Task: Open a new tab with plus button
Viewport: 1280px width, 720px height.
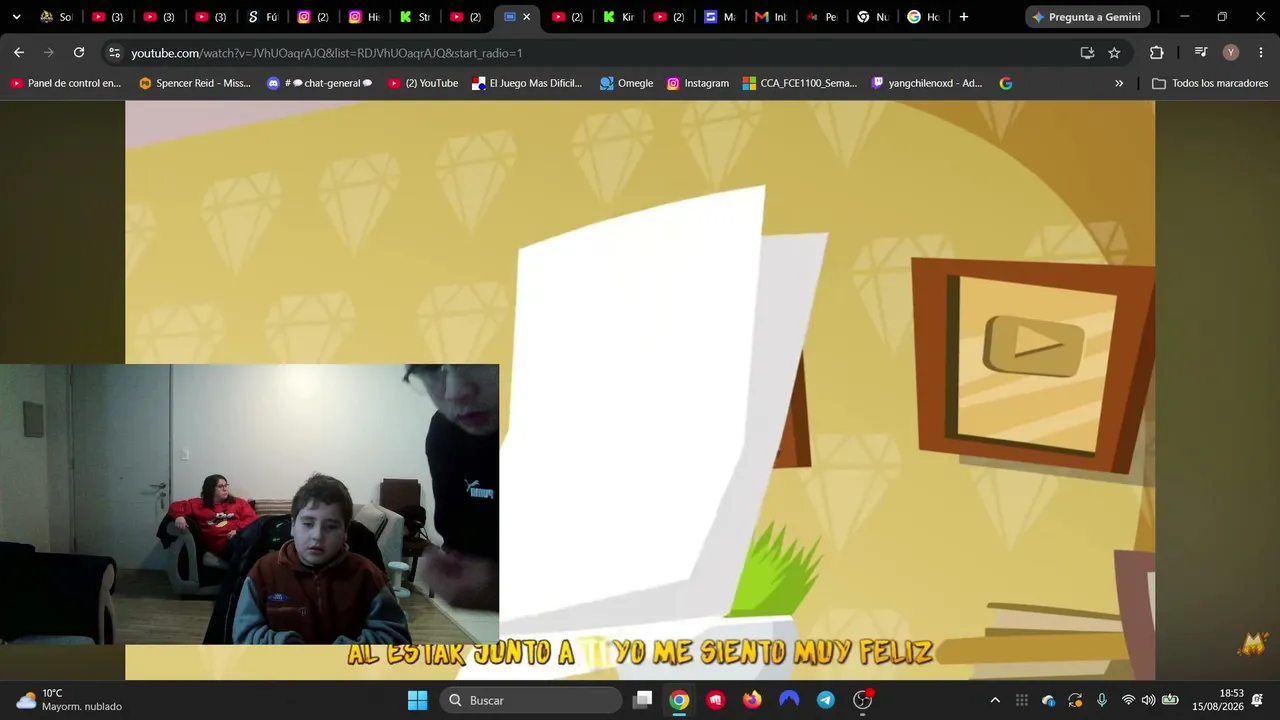Action: (963, 17)
